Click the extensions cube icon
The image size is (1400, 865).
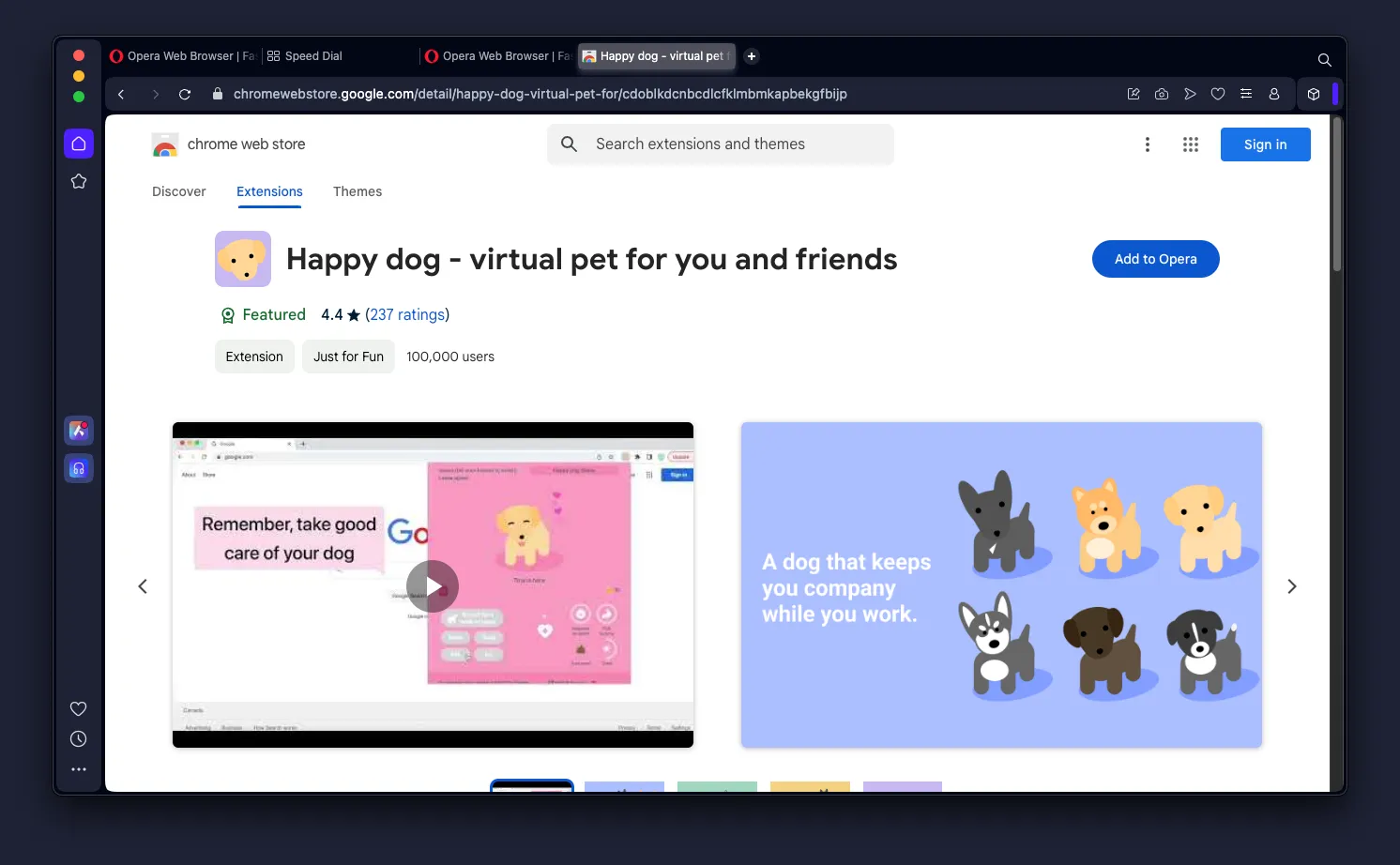(1314, 94)
